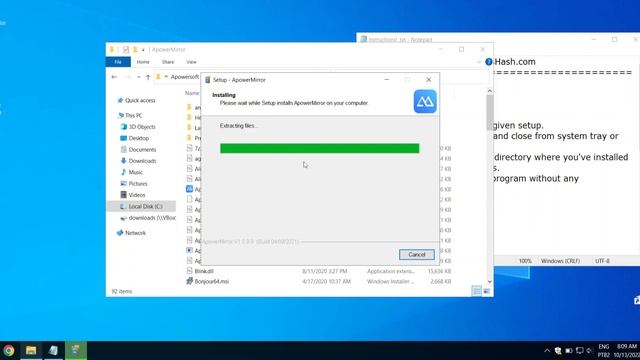Click the ApowerMirror app file icon in list

(189, 189)
